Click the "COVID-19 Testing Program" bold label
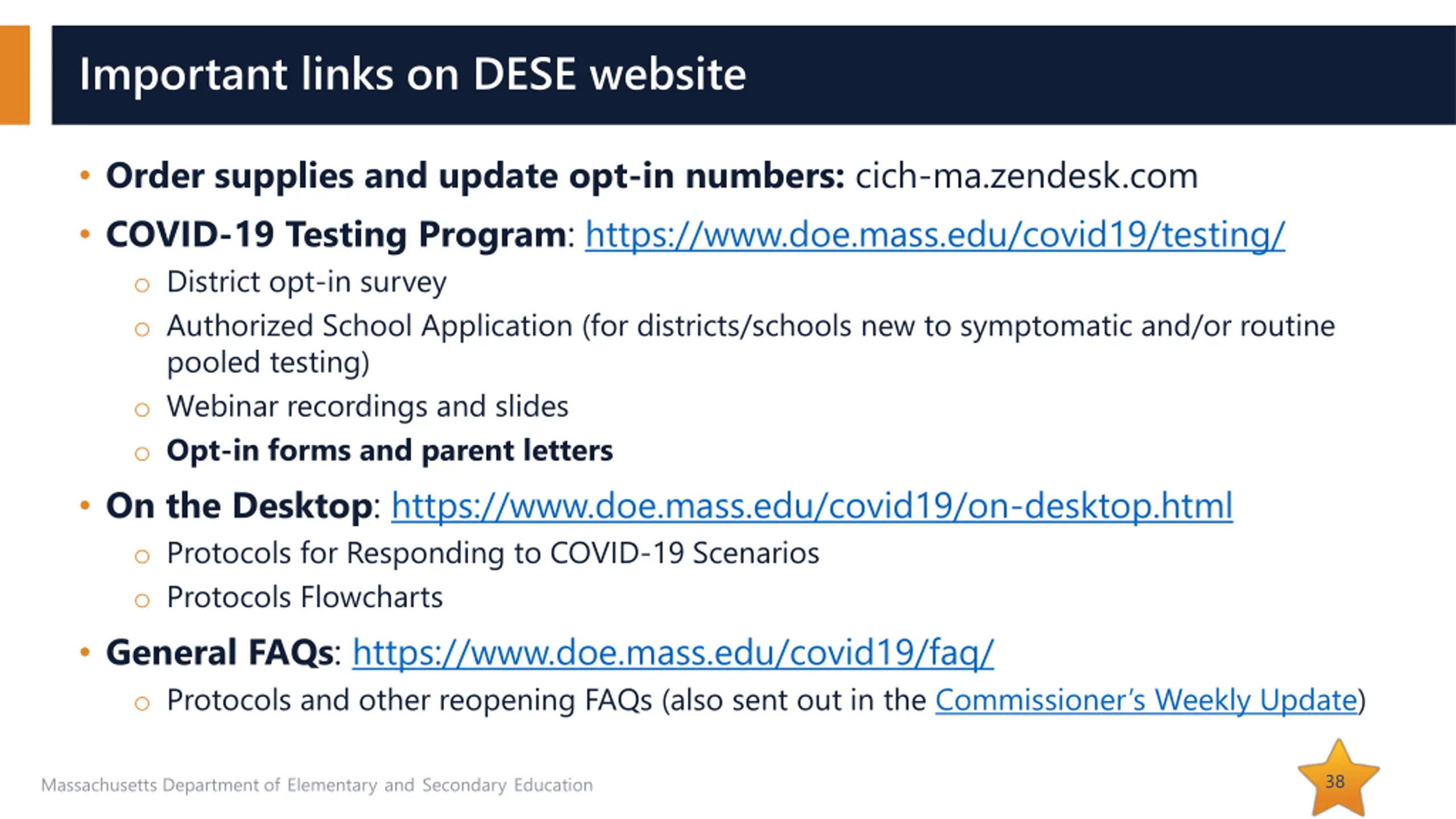The height and width of the screenshot is (819, 1456). [336, 235]
